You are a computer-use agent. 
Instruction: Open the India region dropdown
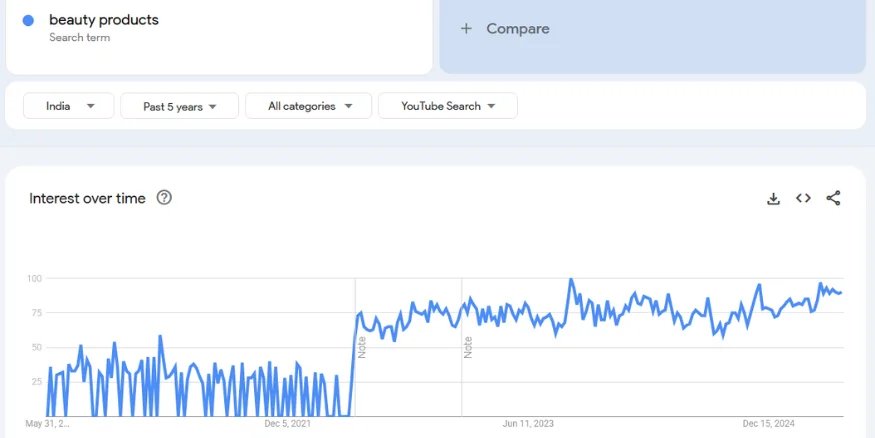[70, 106]
